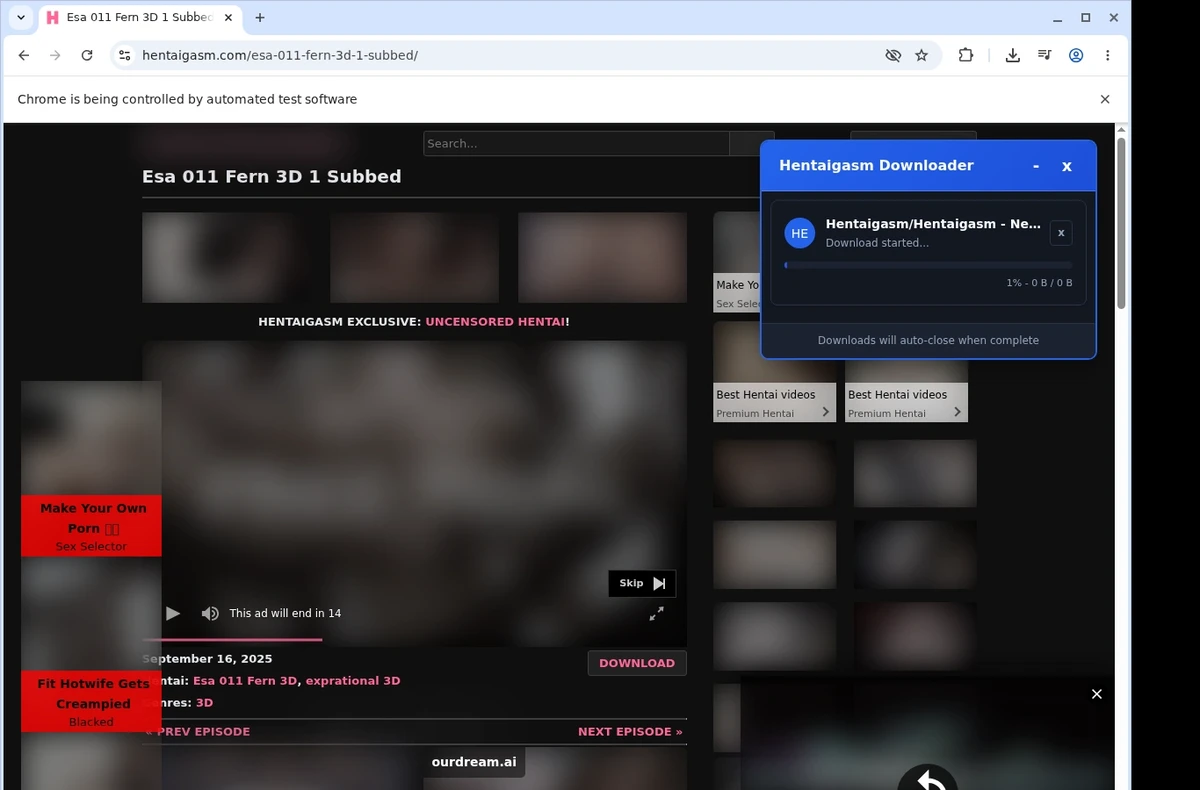Image resolution: width=1200 pixels, height=790 pixels.
Task: Skip the ad with the Skip button
Action: [x=642, y=583]
